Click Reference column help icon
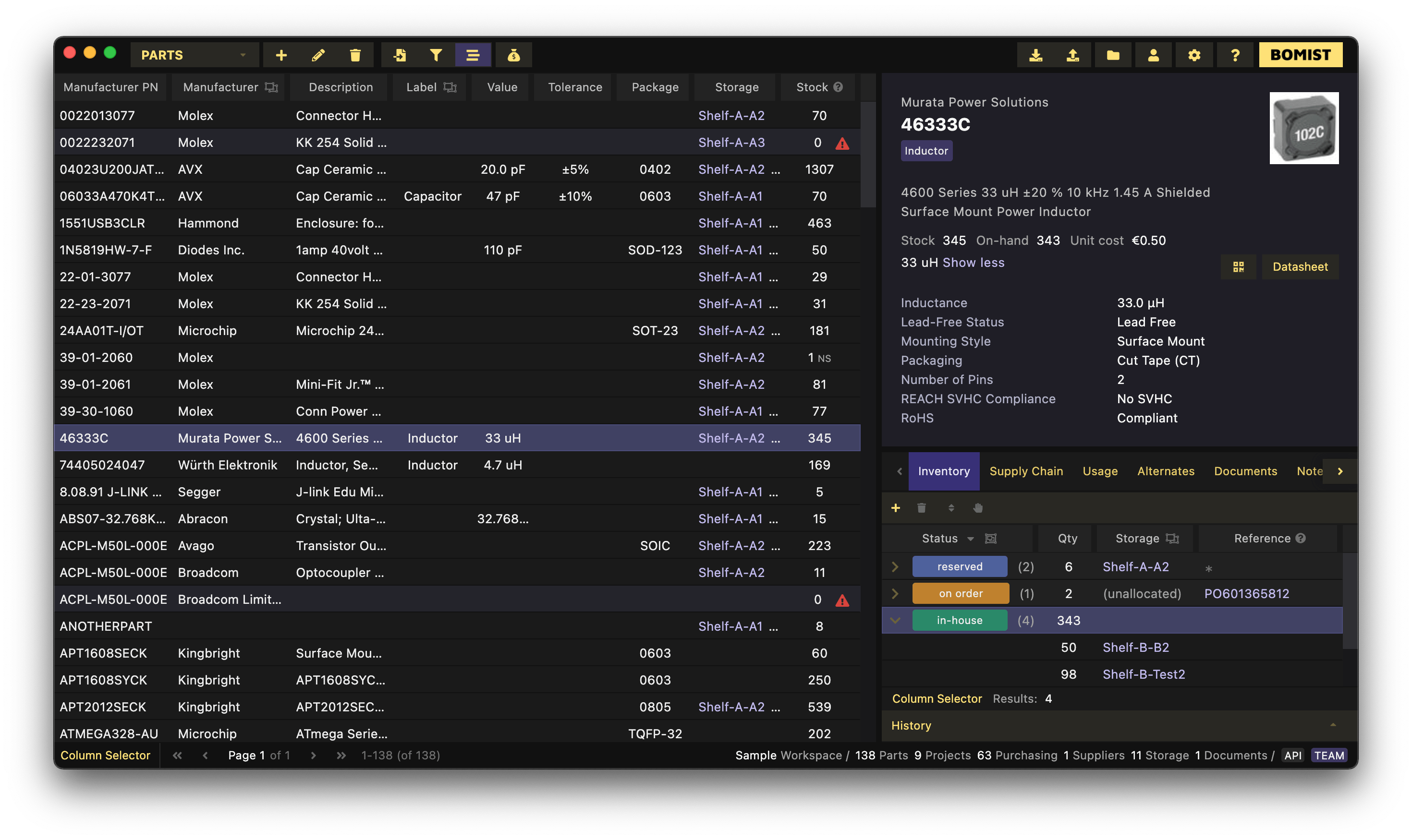 [x=1301, y=539]
